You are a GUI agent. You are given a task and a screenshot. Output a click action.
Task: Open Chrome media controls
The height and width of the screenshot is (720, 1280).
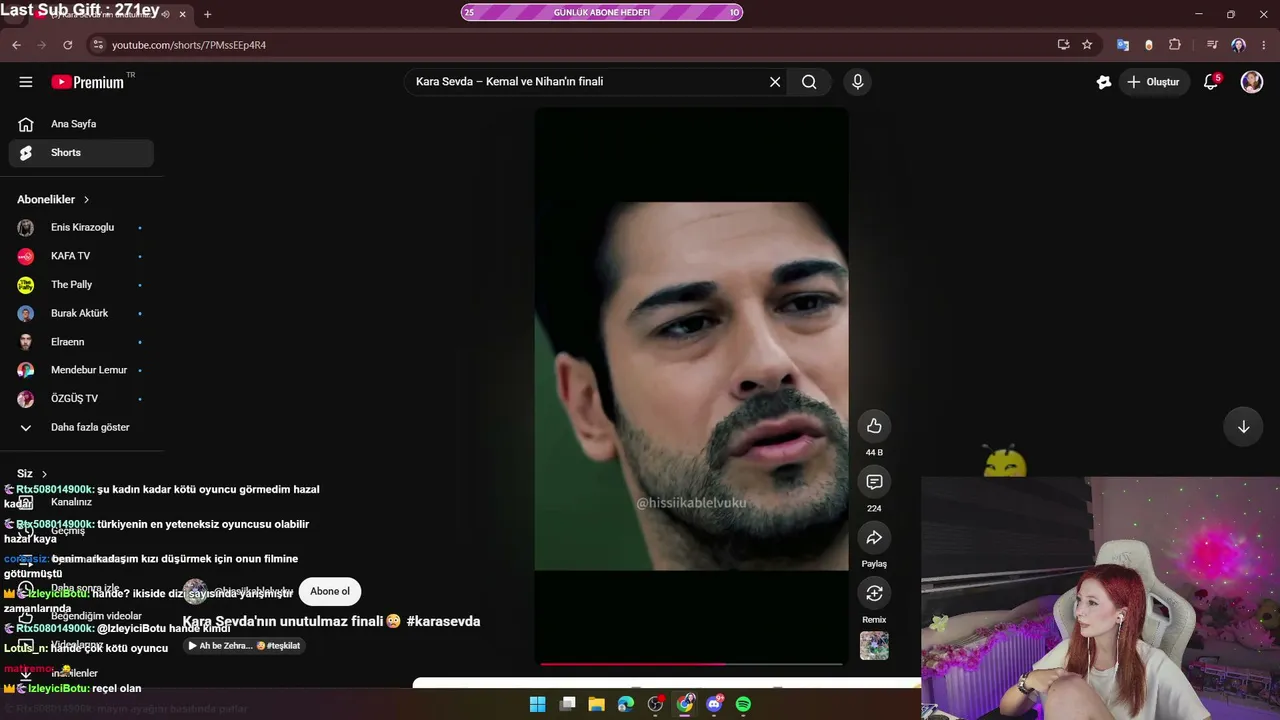tap(1212, 45)
